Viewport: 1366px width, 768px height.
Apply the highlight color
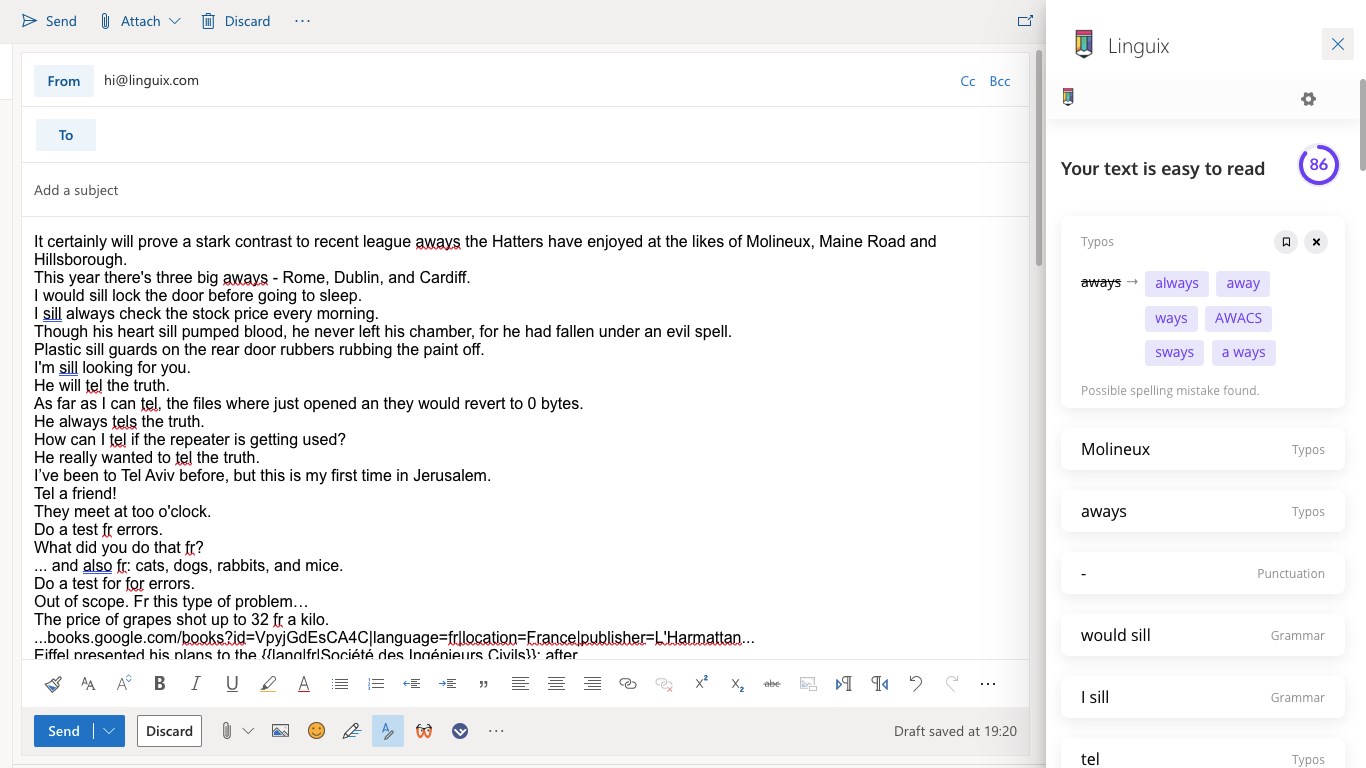coord(268,684)
